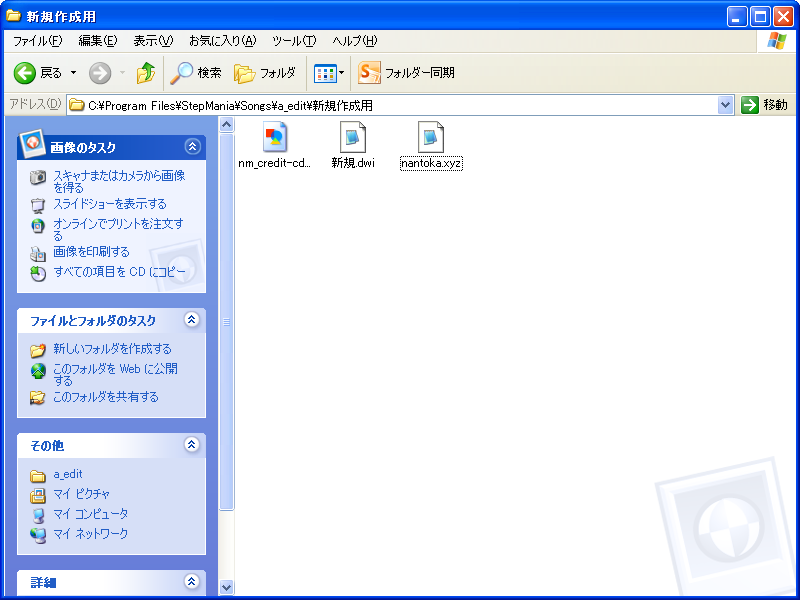Click the マイ ネットワーク network icon
Image resolution: width=800 pixels, height=600 pixels.
click(38, 535)
